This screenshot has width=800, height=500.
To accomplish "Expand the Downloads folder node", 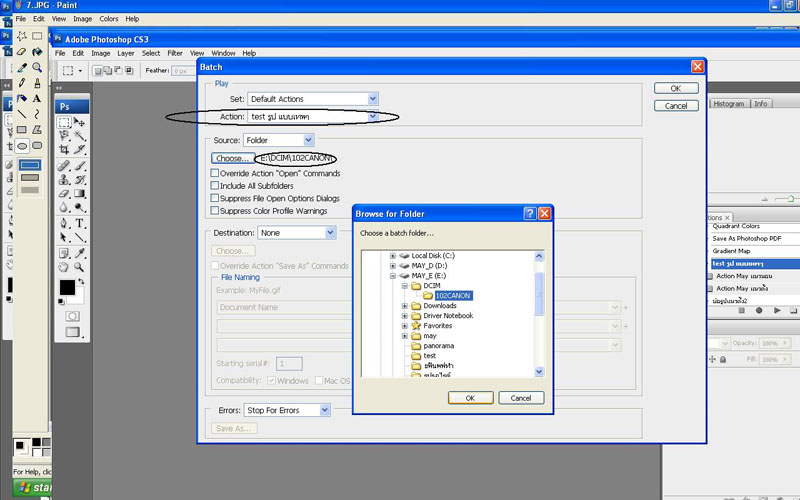I will point(405,306).
